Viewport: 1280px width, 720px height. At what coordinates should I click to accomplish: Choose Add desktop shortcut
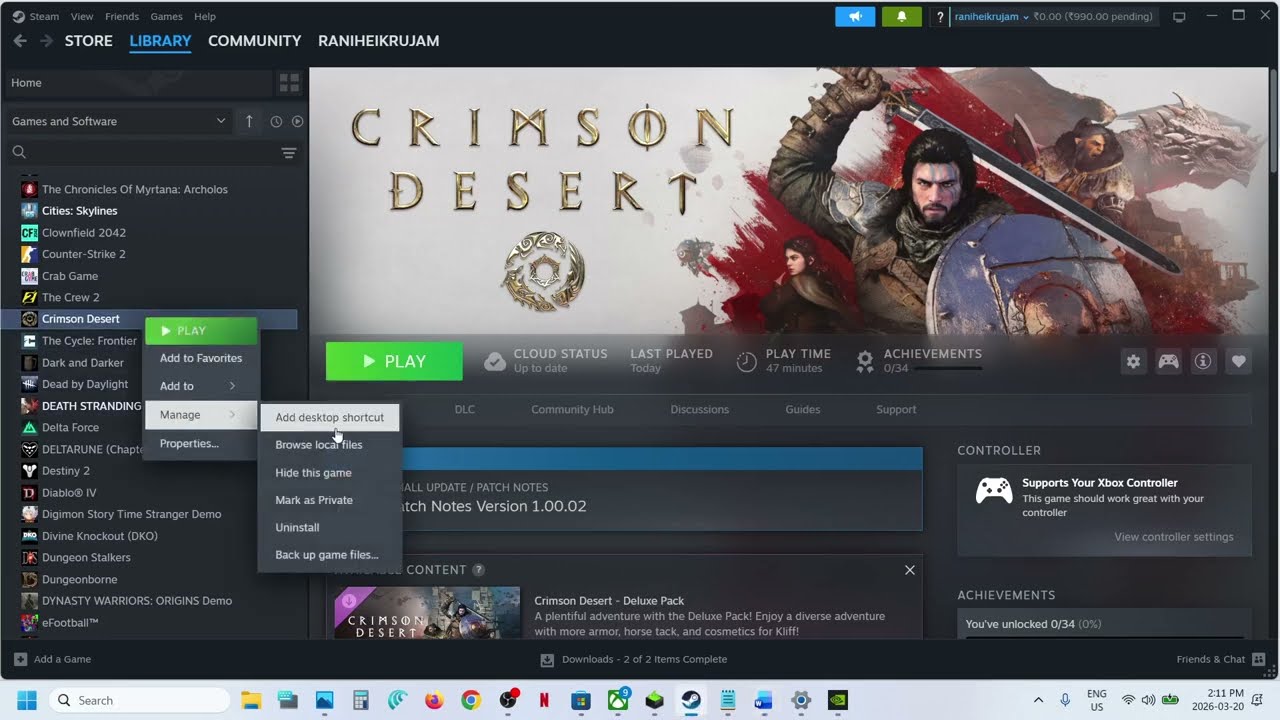coord(330,418)
